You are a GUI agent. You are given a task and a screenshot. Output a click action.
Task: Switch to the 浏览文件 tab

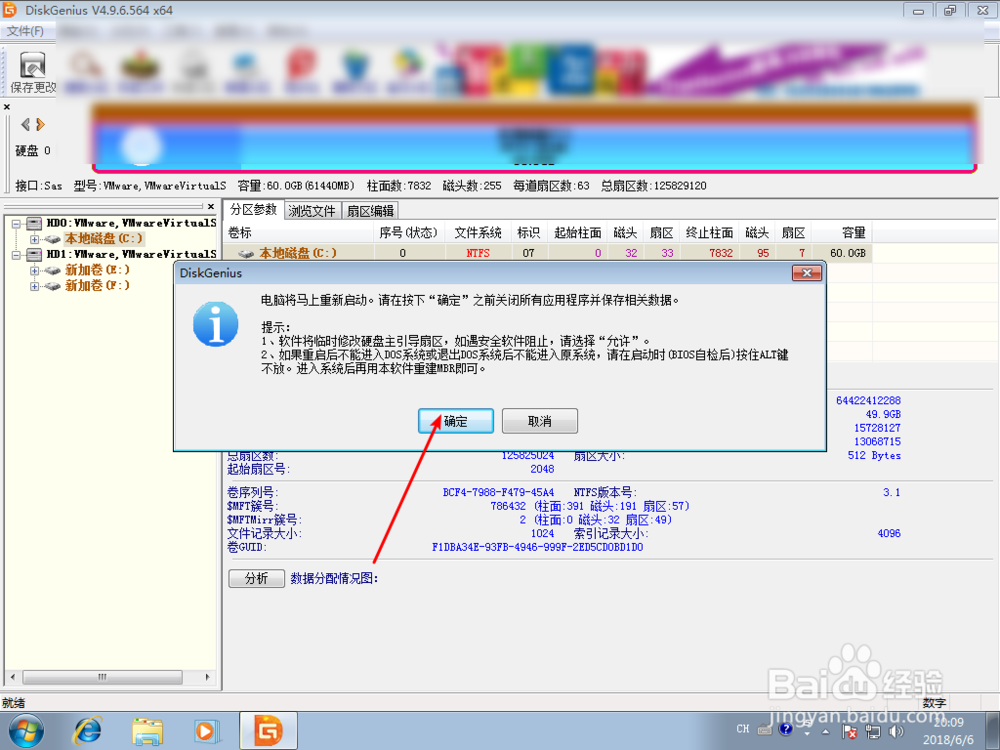312,211
